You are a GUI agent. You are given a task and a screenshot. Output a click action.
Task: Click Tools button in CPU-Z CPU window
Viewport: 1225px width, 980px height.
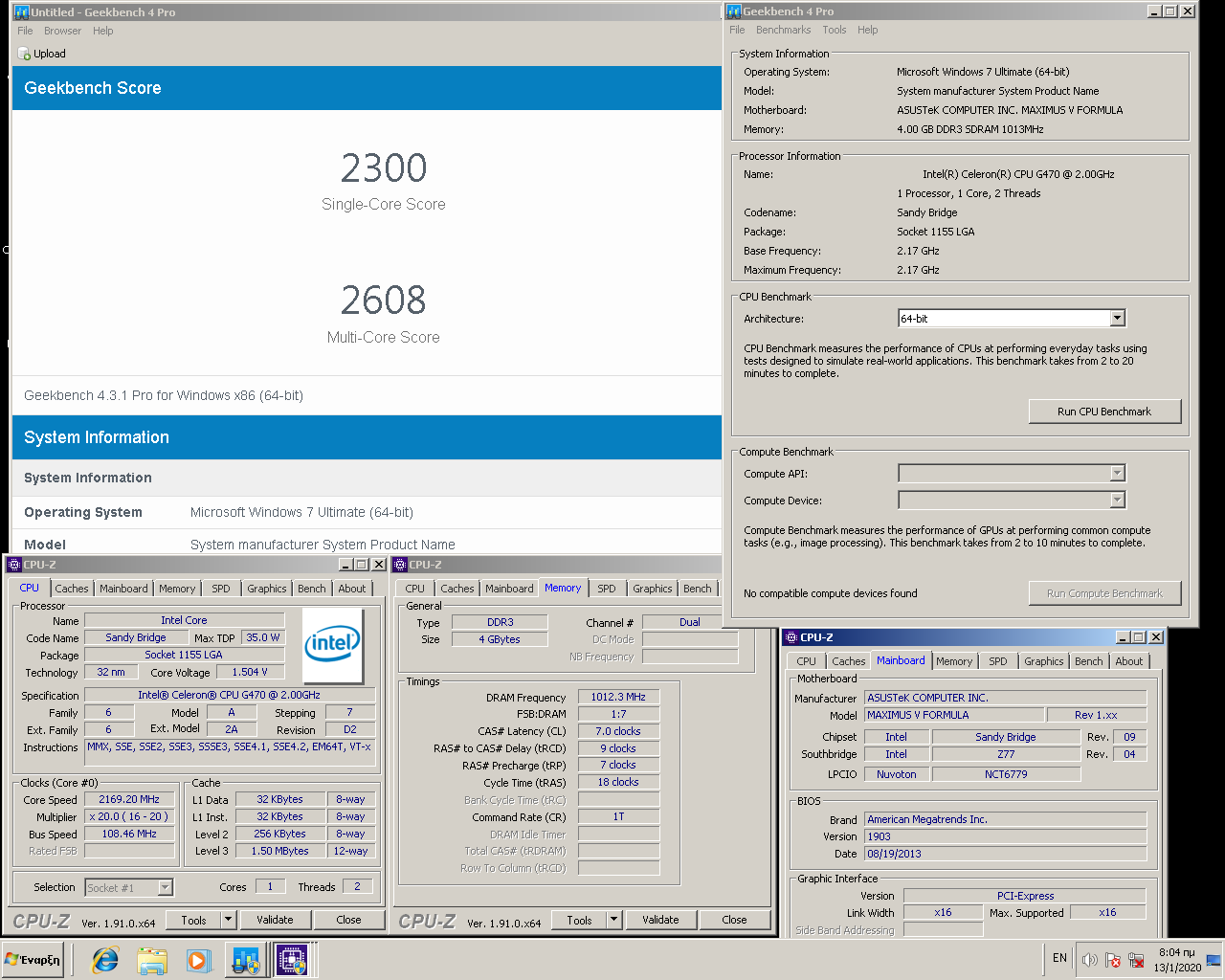click(x=193, y=920)
